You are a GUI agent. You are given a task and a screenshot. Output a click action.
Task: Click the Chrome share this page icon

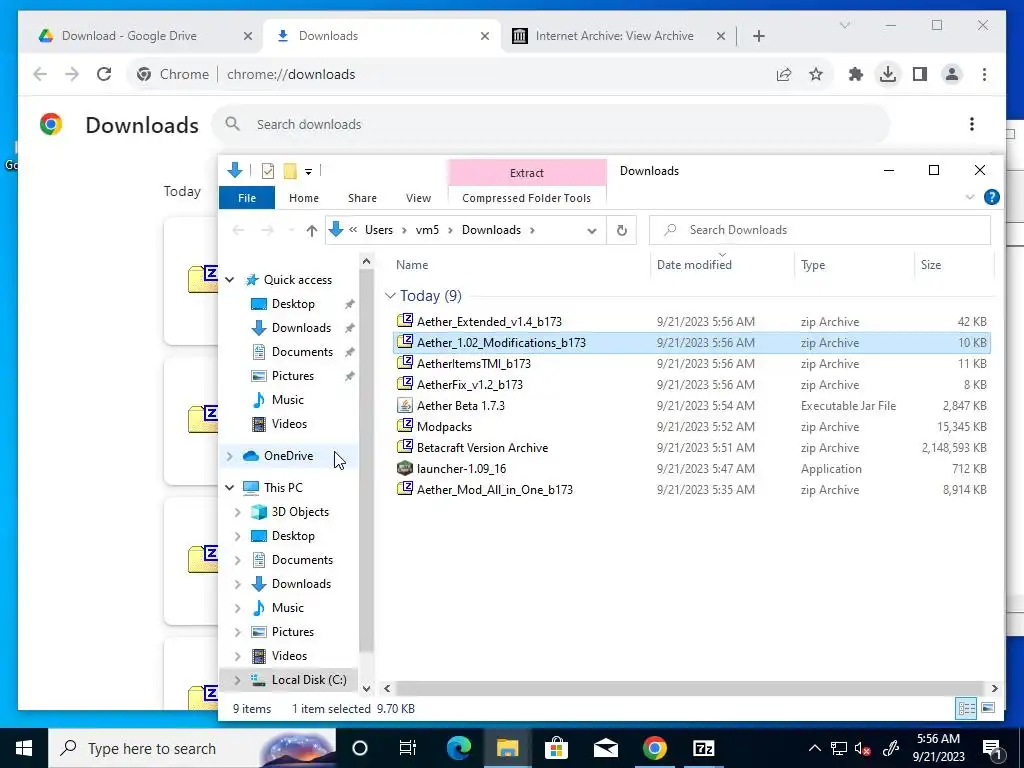(784, 74)
